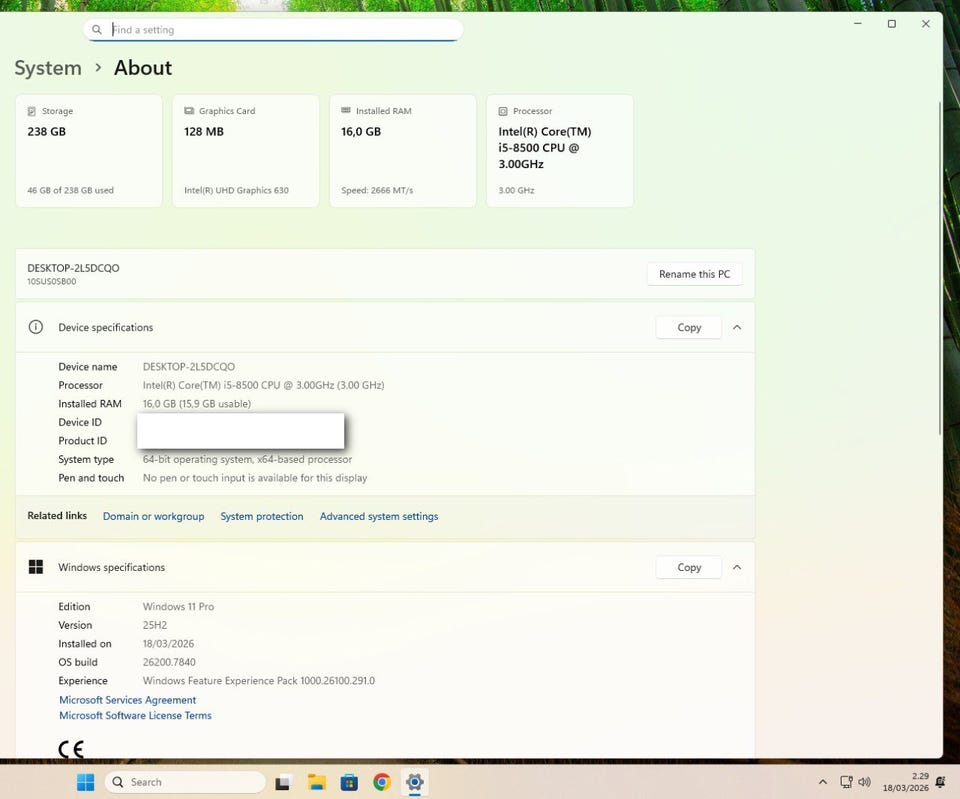The image size is (960, 799).
Task: Click the 46 GB of 238 GB used text
Action: pos(70,190)
